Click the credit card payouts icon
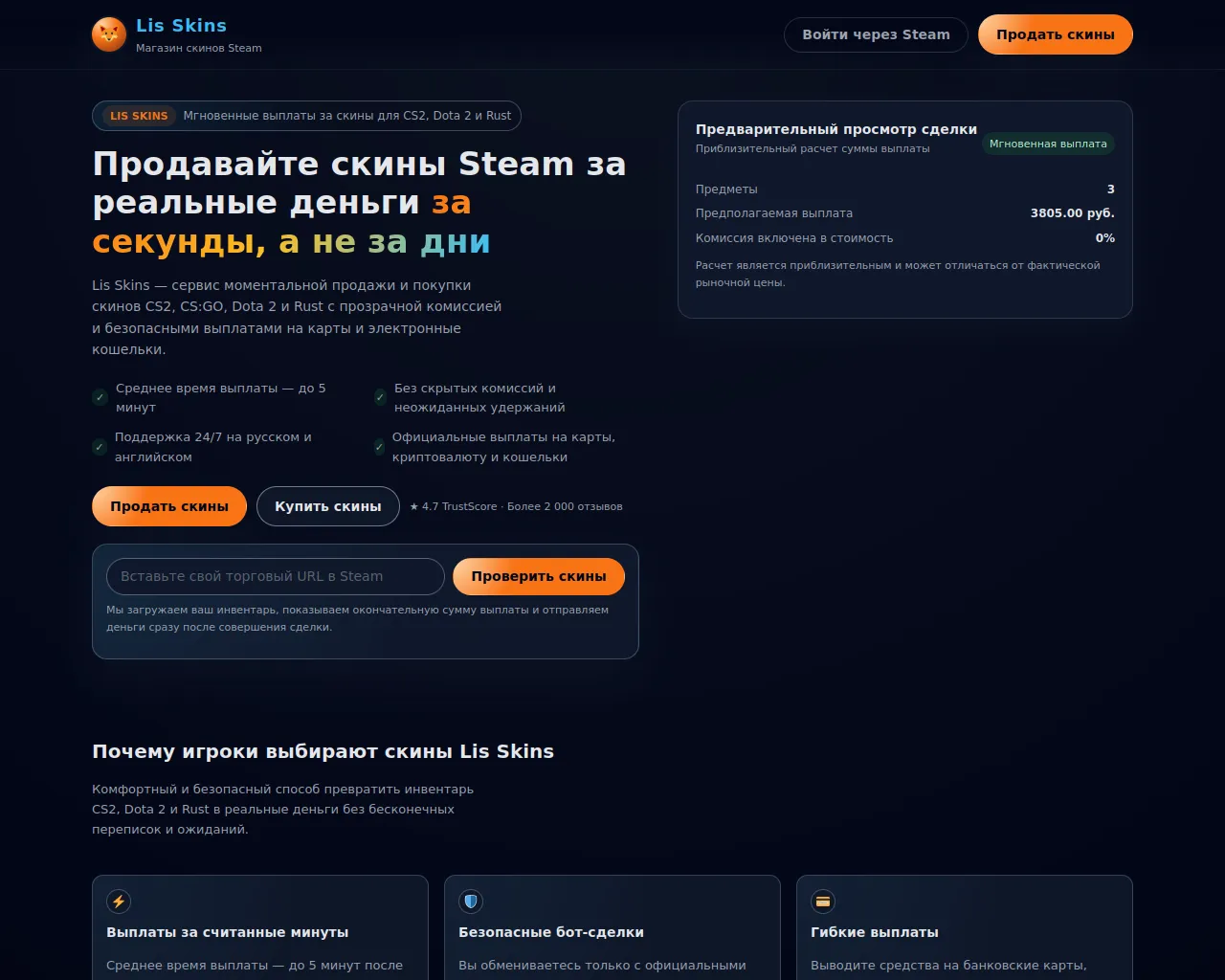The width and height of the screenshot is (1225, 980). tap(823, 902)
